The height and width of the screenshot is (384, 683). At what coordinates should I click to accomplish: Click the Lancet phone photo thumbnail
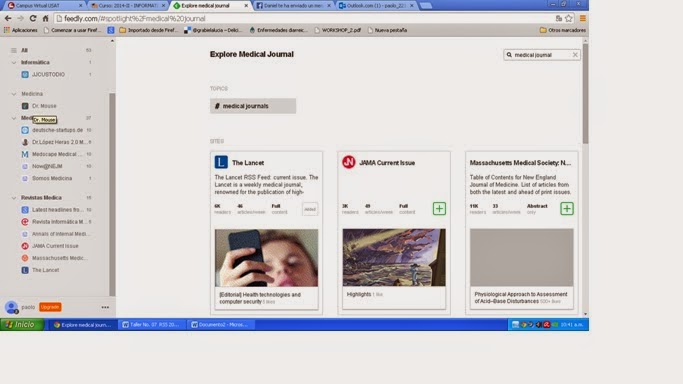266,258
